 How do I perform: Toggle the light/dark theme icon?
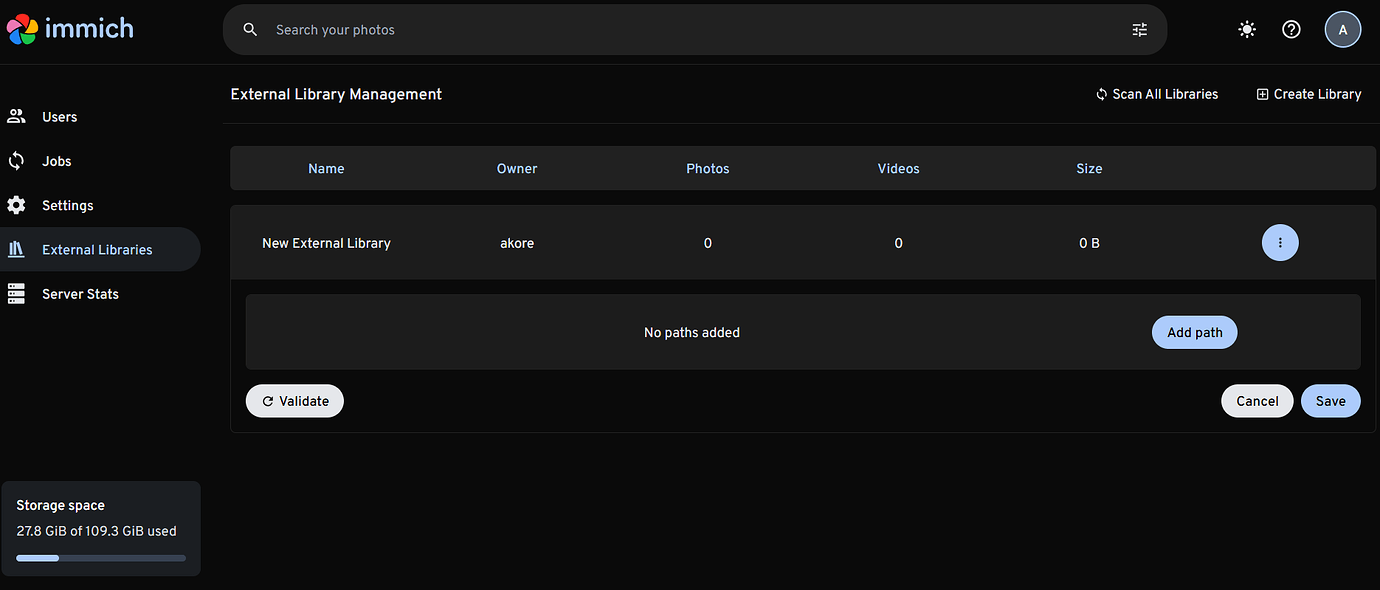pos(1246,30)
